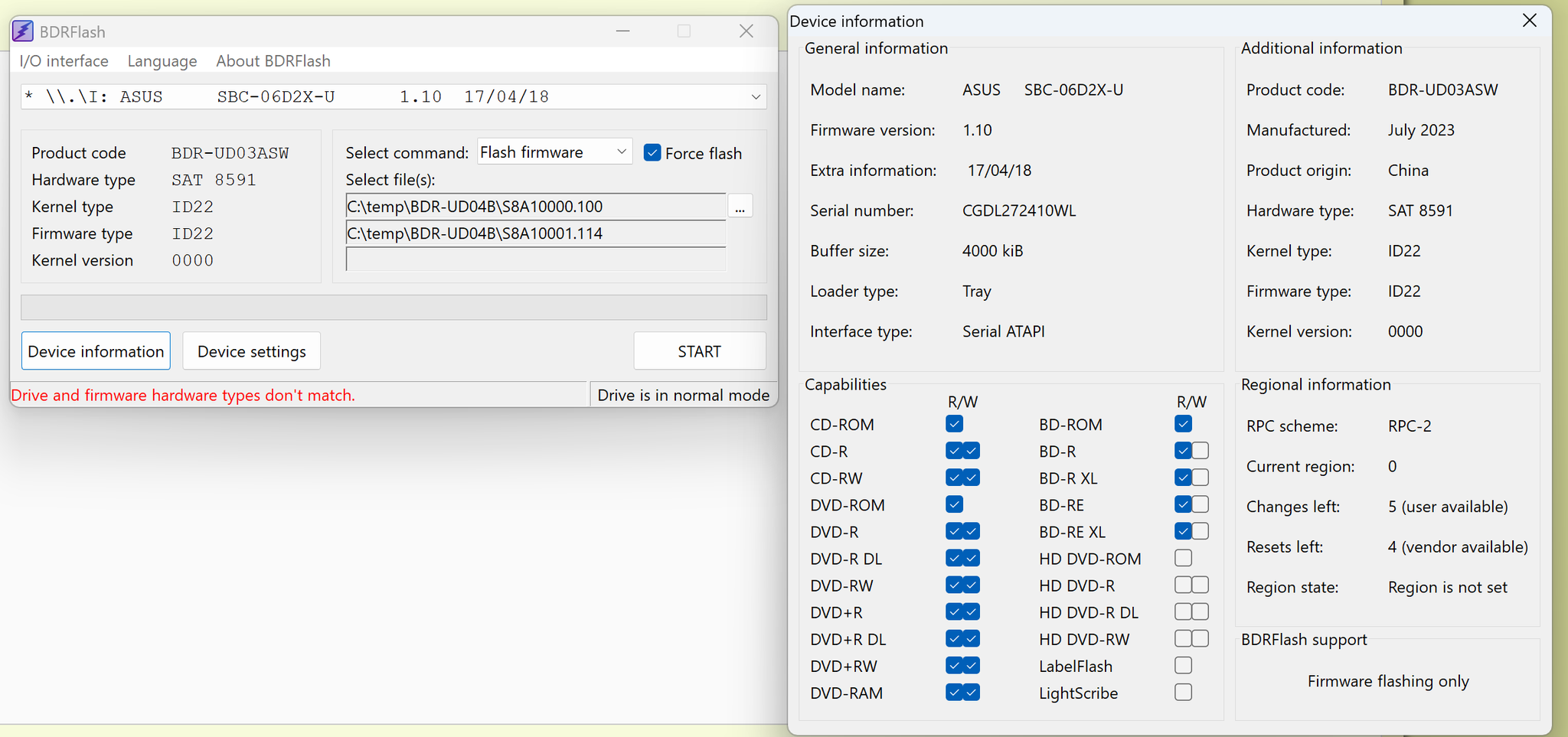Toggle the CD-R write checkbox
The height and width of the screenshot is (737, 1568).
pos(971,451)
